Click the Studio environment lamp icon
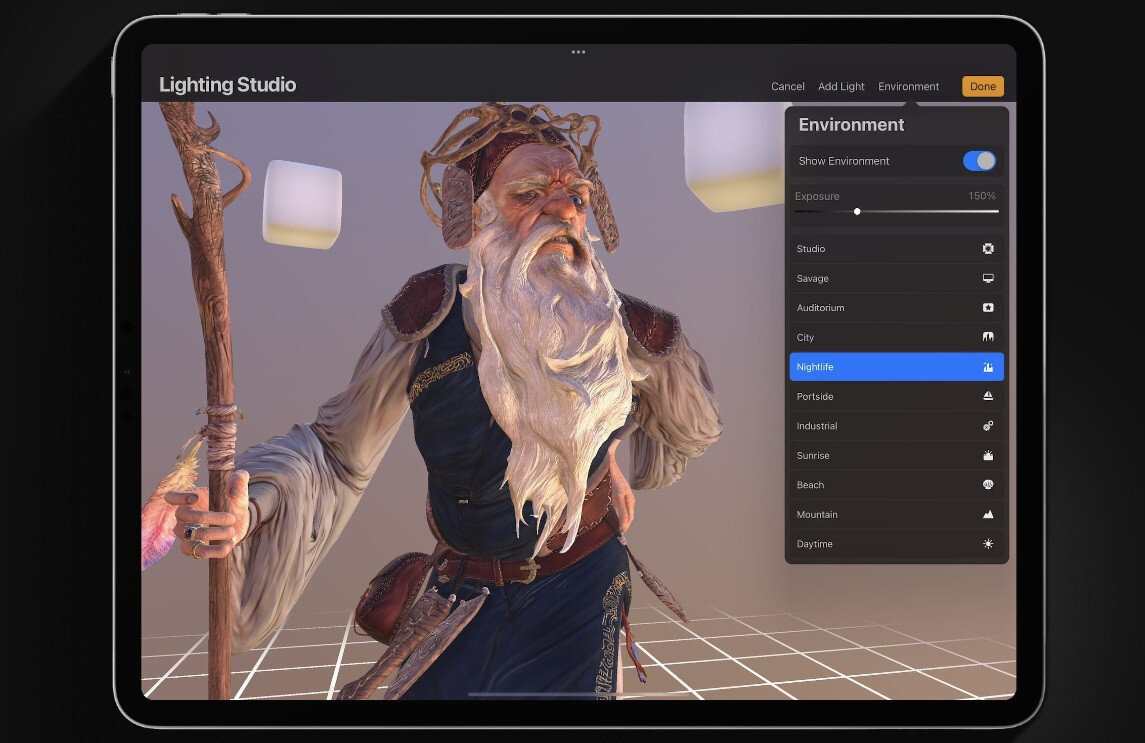Viewport: 1145px width, 743px height. pyautogui.click(x=987, y=248)
